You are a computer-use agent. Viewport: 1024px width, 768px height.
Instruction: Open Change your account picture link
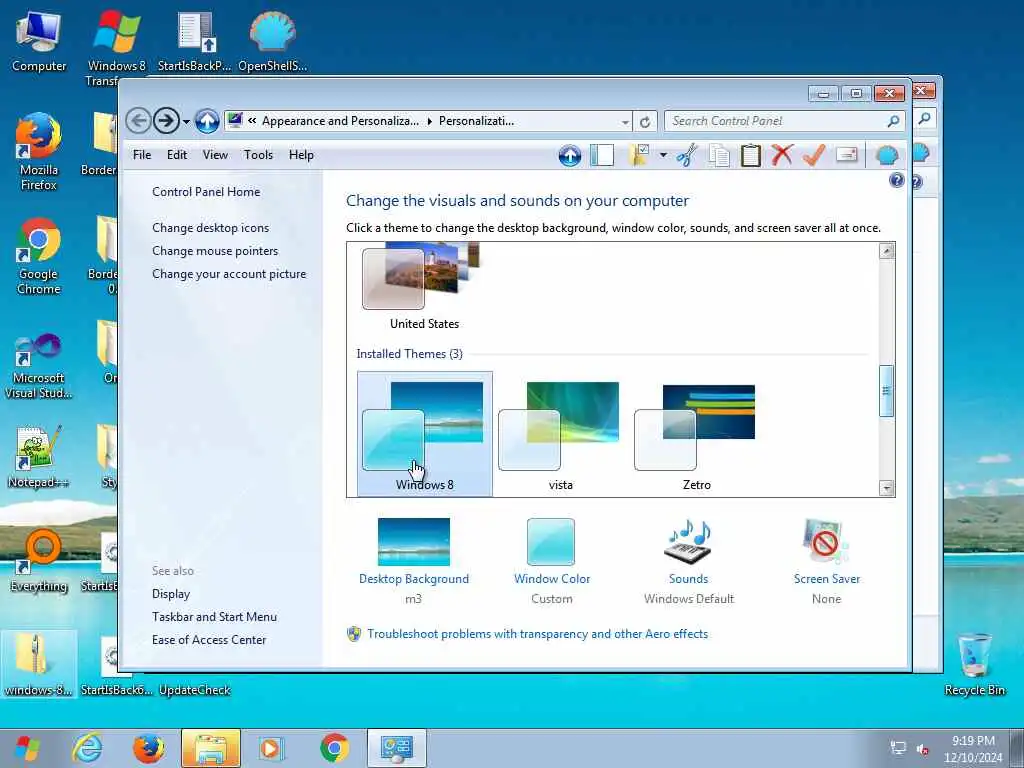(229, 274)
